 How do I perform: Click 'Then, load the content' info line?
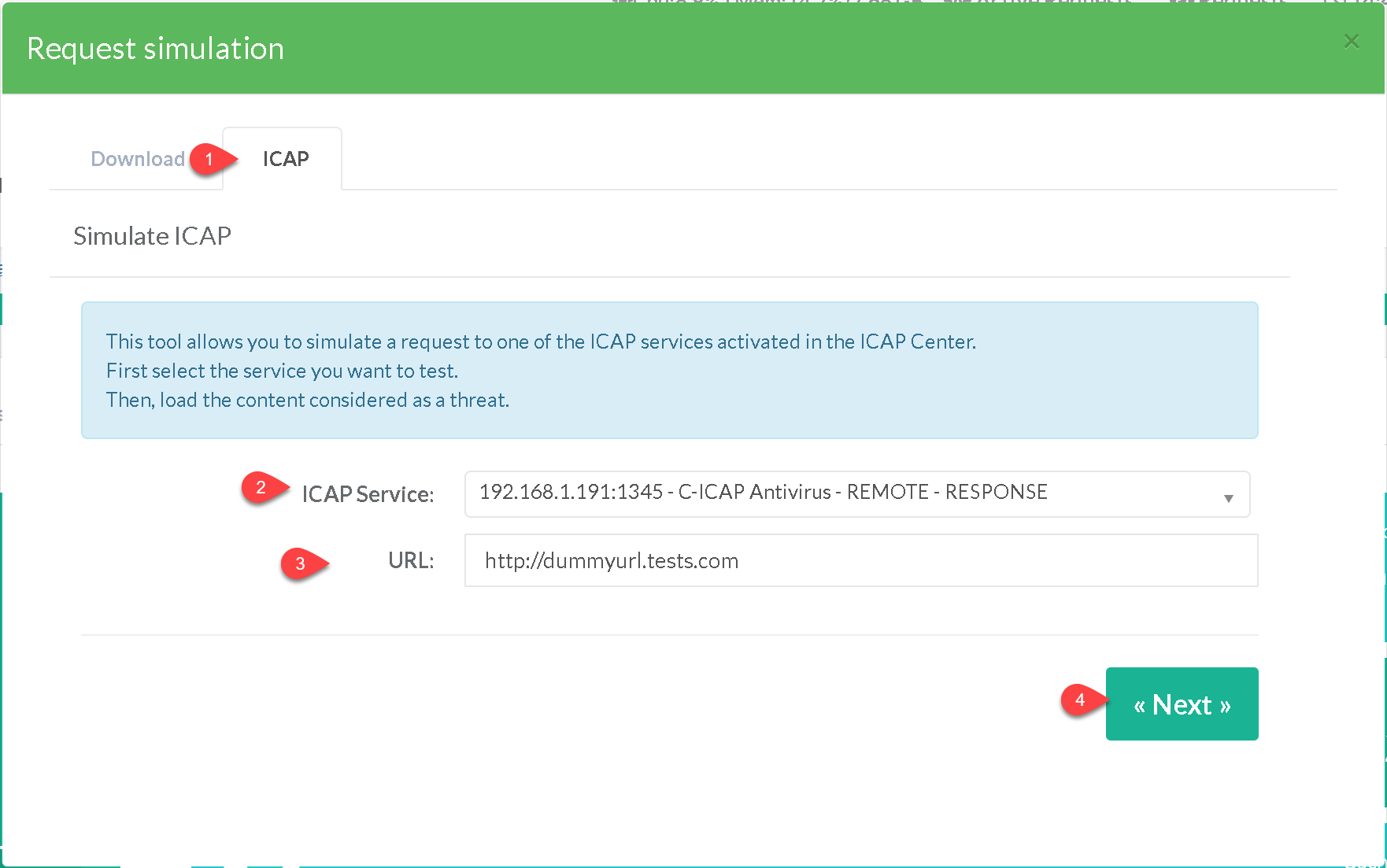pyautogui.click(x=307, y=400)
